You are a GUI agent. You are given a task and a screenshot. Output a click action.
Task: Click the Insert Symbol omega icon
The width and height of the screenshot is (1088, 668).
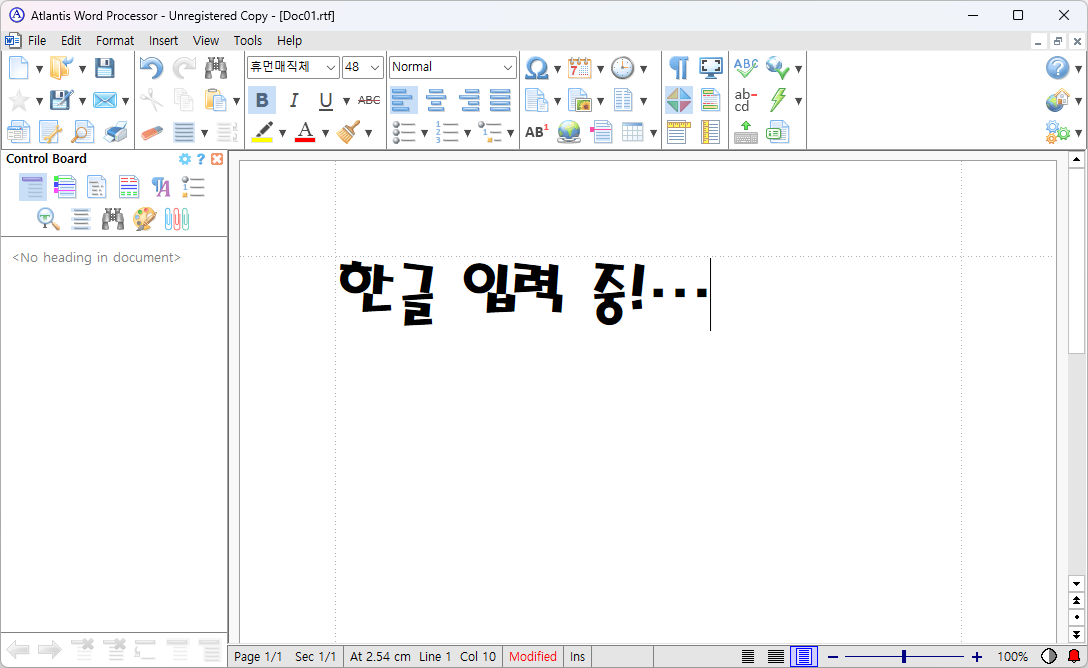tap(537, 68)
